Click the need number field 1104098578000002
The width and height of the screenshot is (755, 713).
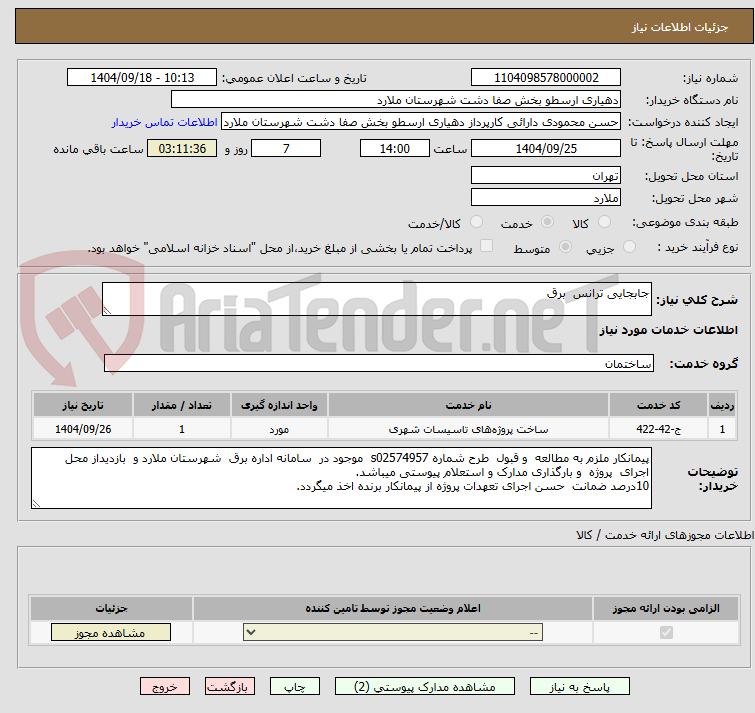pyautogui.click(x=546, y=78)
